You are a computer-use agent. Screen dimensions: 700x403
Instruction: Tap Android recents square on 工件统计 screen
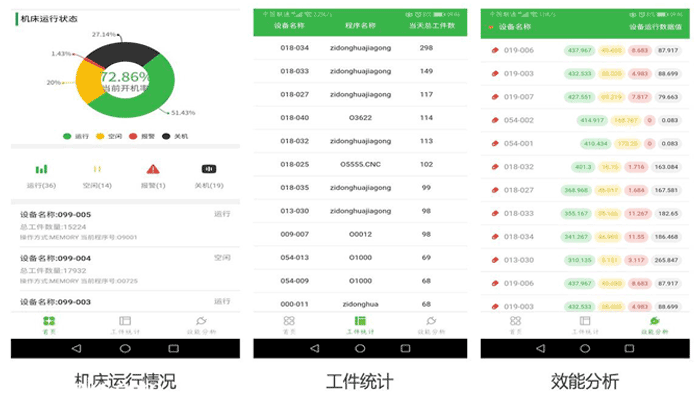[x=405, y=349]
